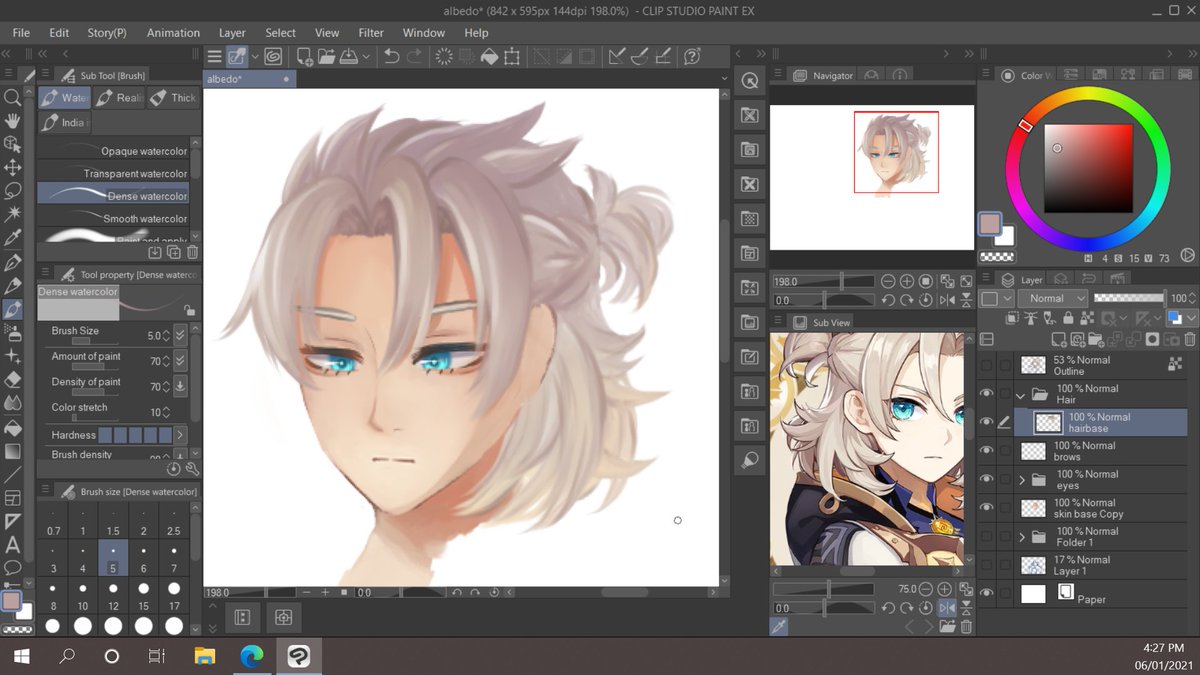The width and height of the screenshot is (1200, 675).
Task: Click the Undo arrow in command bar
Action: 392,57
